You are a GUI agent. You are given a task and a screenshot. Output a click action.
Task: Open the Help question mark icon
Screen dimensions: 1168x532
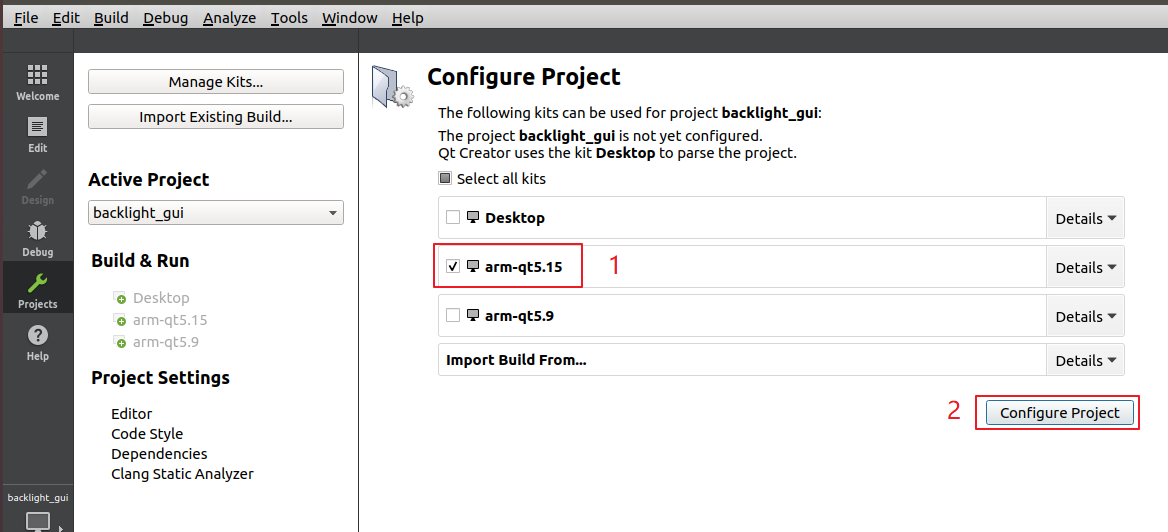[x=37, y=335]
